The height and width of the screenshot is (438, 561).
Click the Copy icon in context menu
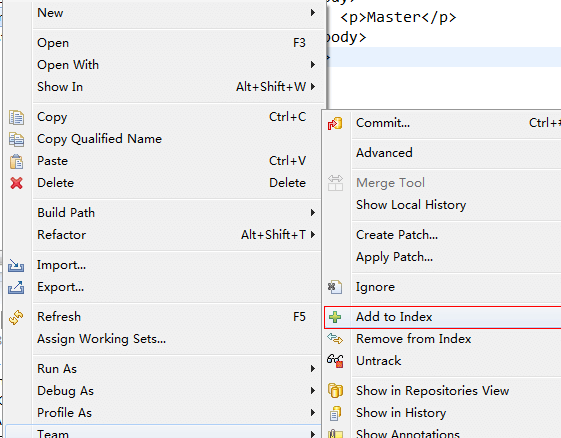(16, 117)
